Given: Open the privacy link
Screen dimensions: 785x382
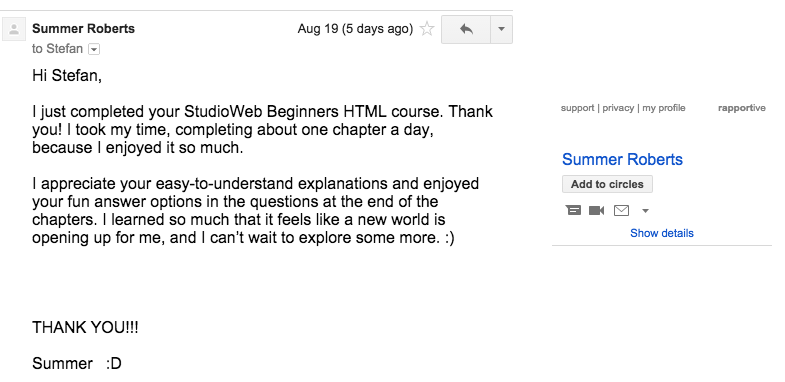Looking at the screenshot, I should pyautogui.click(x=618, y=108).
